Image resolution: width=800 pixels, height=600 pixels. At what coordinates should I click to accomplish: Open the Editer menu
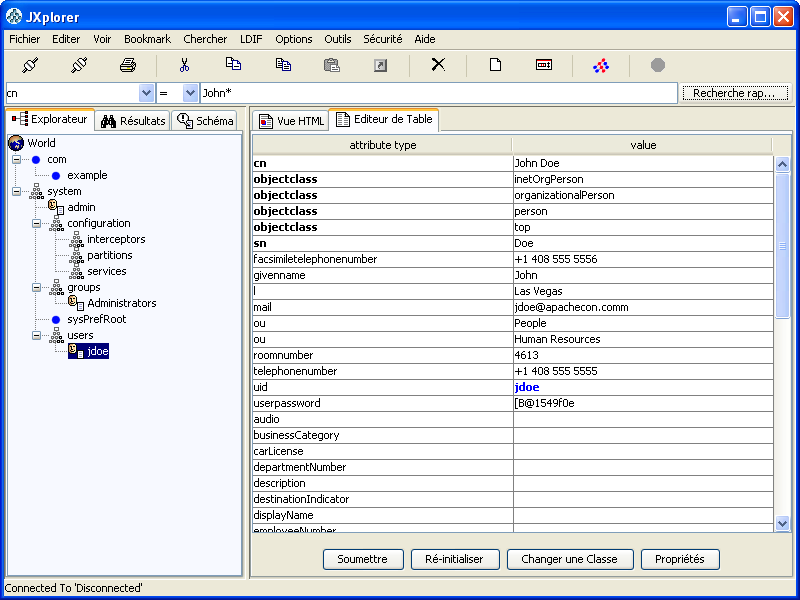[x=66, y=39]
